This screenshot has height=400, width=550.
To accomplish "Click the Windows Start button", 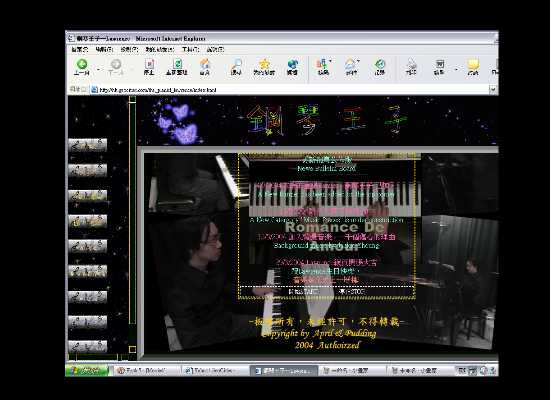I will click(87, 370).
